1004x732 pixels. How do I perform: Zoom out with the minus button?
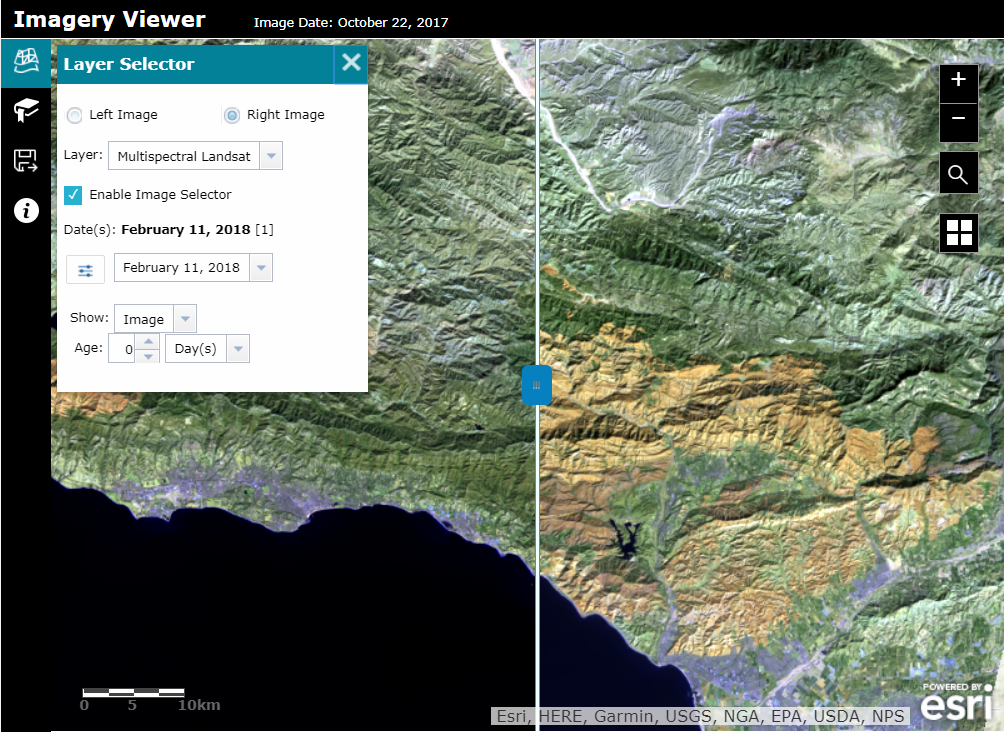958,121
